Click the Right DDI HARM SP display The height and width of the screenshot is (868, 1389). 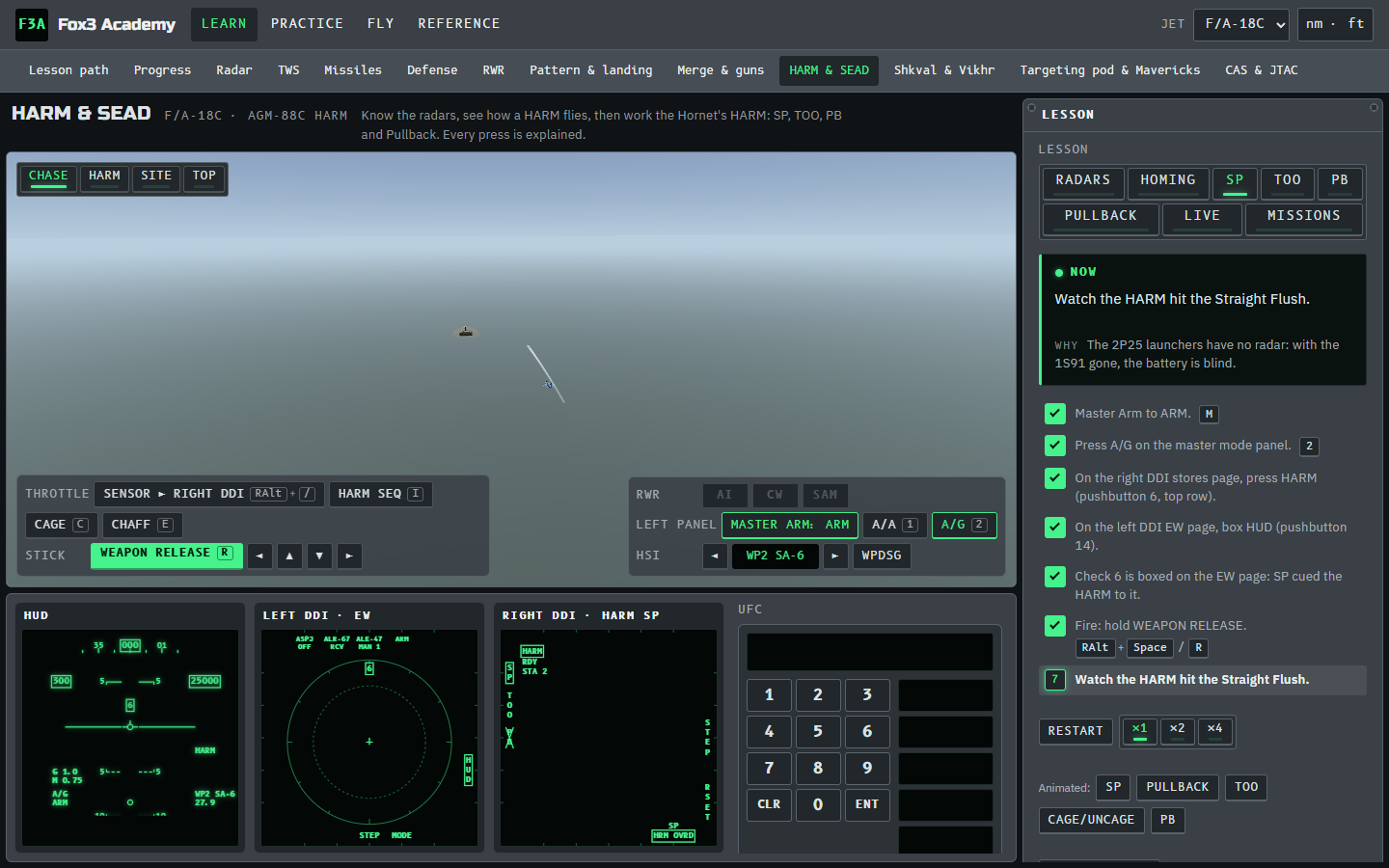point(609,739)
